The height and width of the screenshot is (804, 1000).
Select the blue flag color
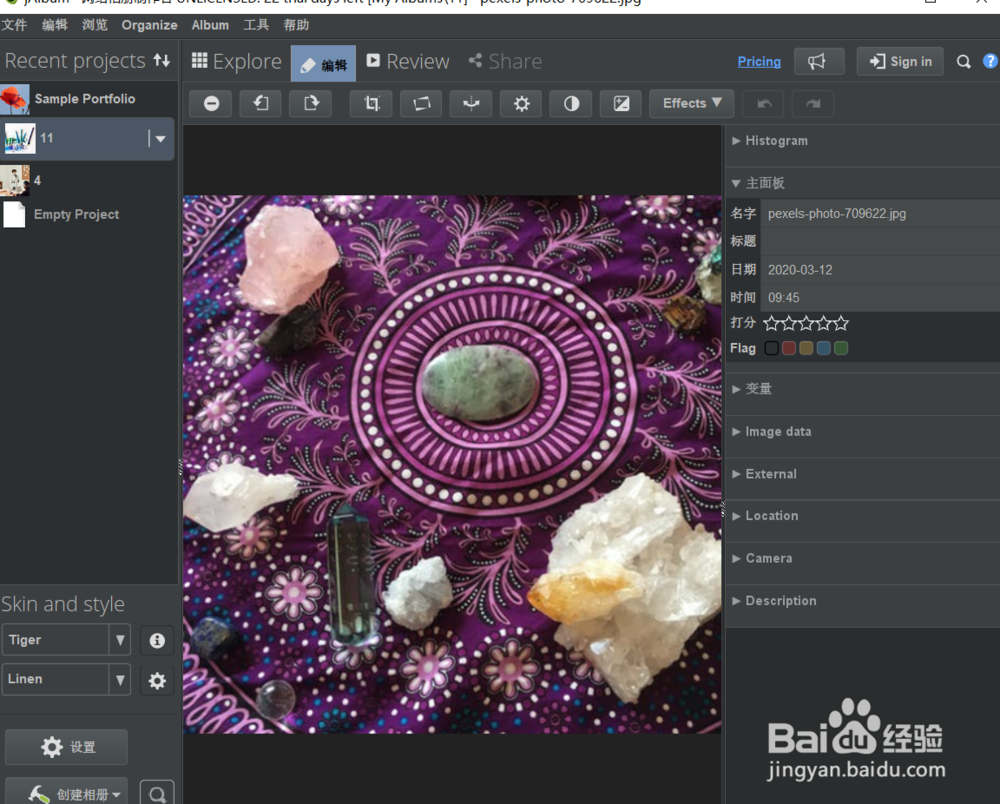(x=823, y=348)
